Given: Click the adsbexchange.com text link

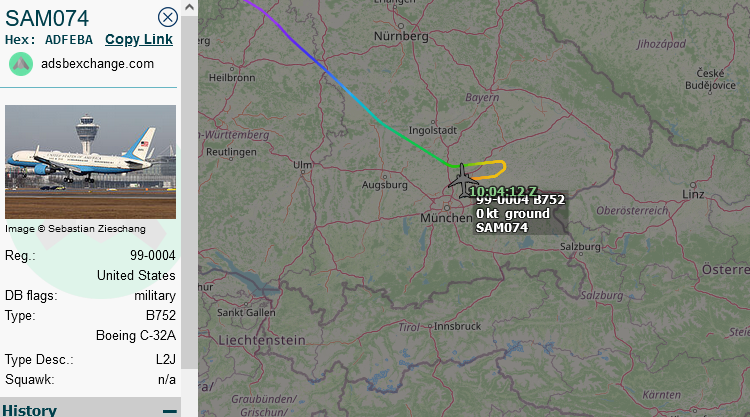Looking at the screenshot, I should point(98,64).
